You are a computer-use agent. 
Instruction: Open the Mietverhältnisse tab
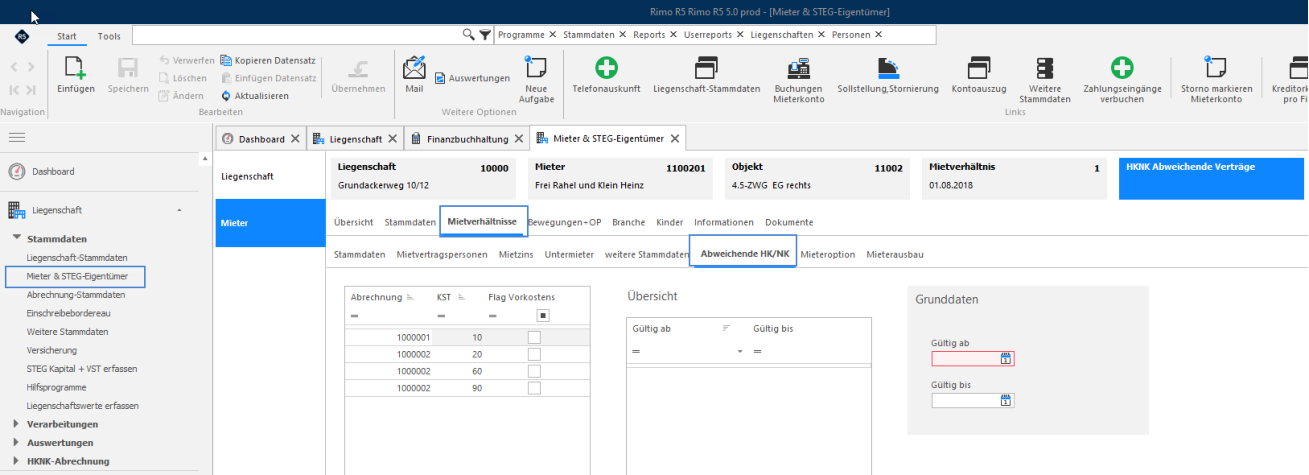(x=481, y=222)
